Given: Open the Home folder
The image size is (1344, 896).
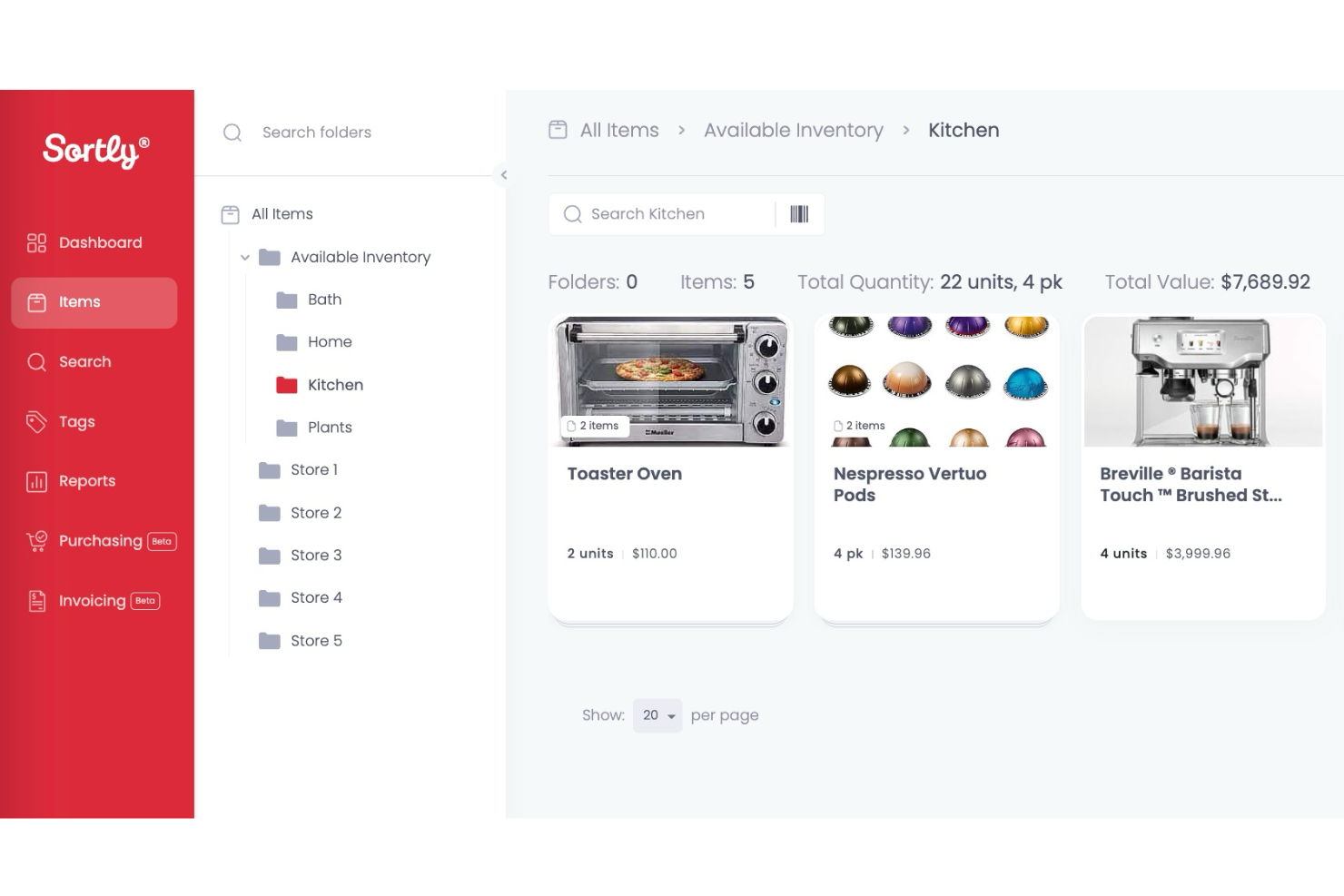Looking at the screenshot, I should tap(330, 342).
